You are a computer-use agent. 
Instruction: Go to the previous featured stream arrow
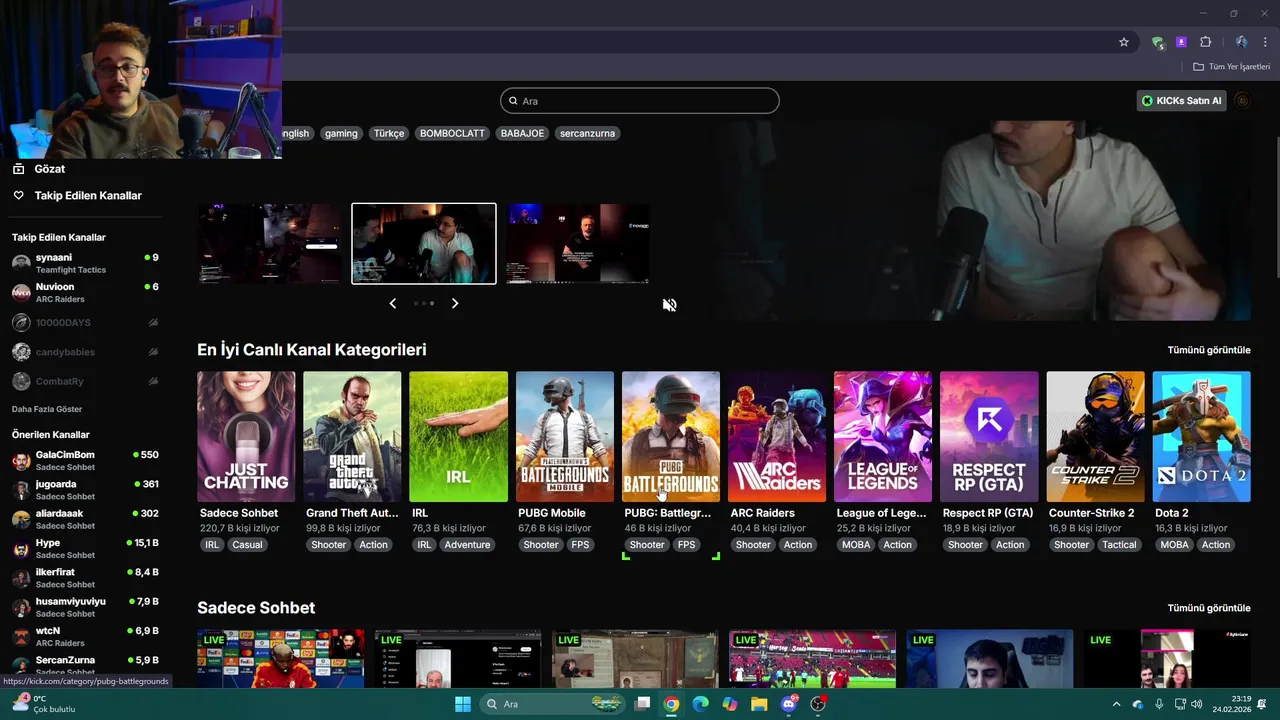(x=393, y=303)
